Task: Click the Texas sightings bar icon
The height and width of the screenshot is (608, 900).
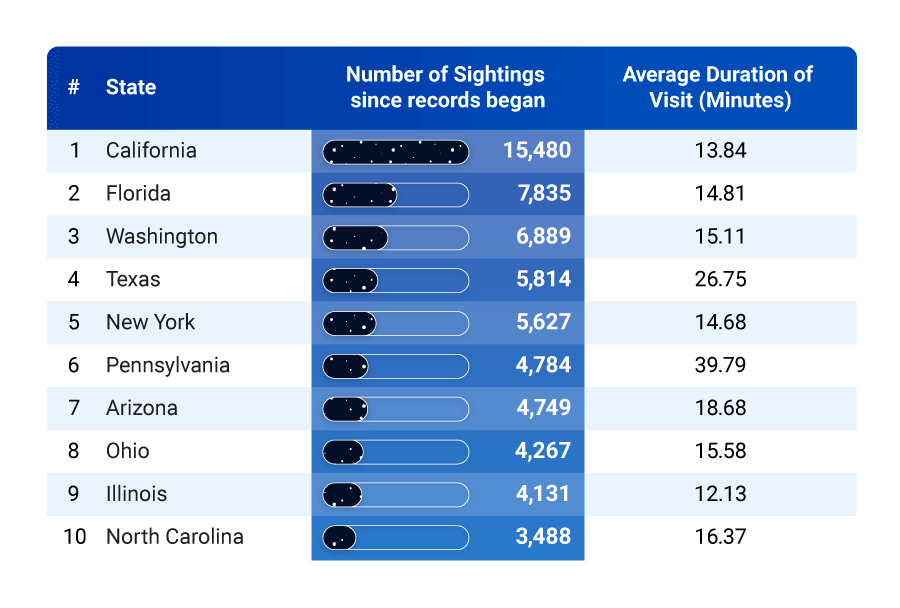Action: click(x=350, y=280)
